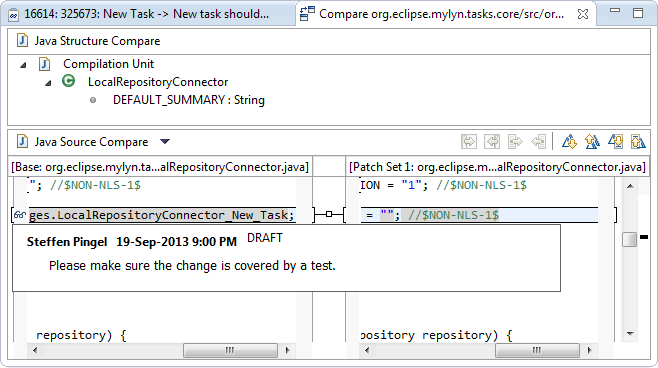
Task: Click right pane horizontal scroll left arrow
Action: point(367,350)
